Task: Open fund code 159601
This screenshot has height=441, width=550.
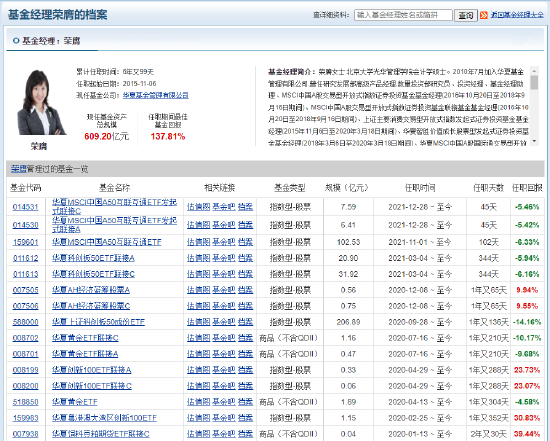Action: click(25, 242)
